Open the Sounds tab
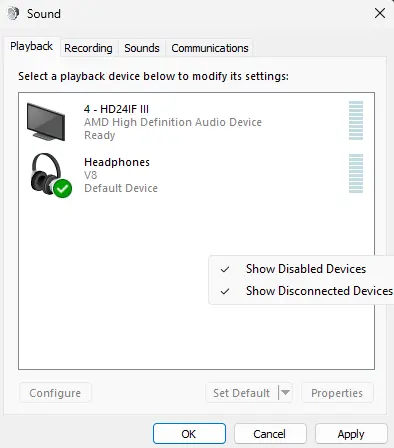The width and height of the screenshot is (394, 448). tap(142, 48)
